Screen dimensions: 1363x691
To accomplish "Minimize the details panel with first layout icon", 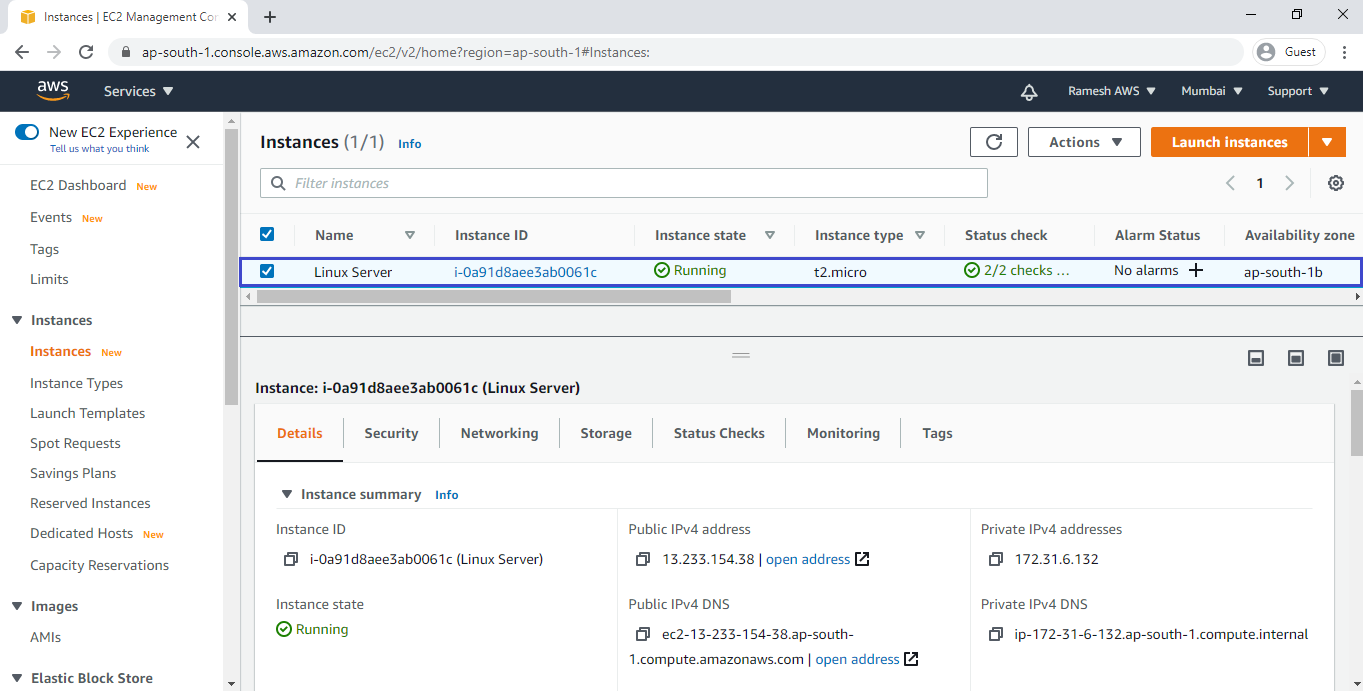I will click(1256, 358).
